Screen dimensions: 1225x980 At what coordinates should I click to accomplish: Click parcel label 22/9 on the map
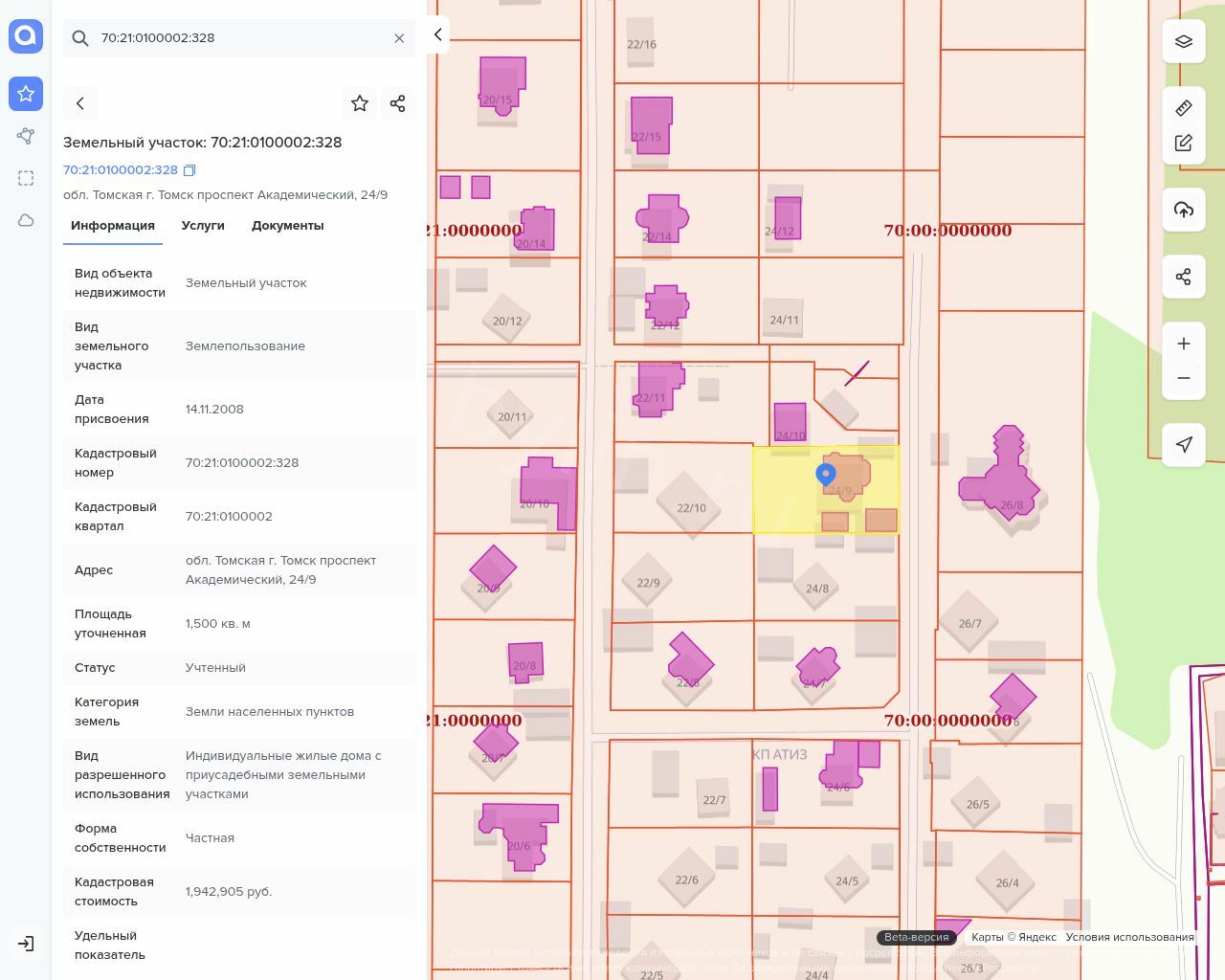click(648, 582)
